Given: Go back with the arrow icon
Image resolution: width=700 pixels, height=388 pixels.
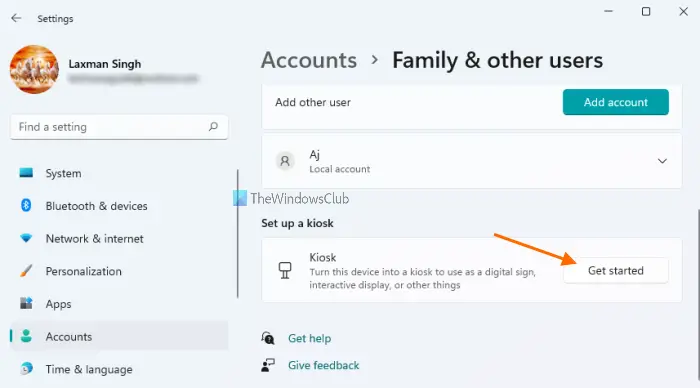Looking at the screenshot, I should pos(16,18).
